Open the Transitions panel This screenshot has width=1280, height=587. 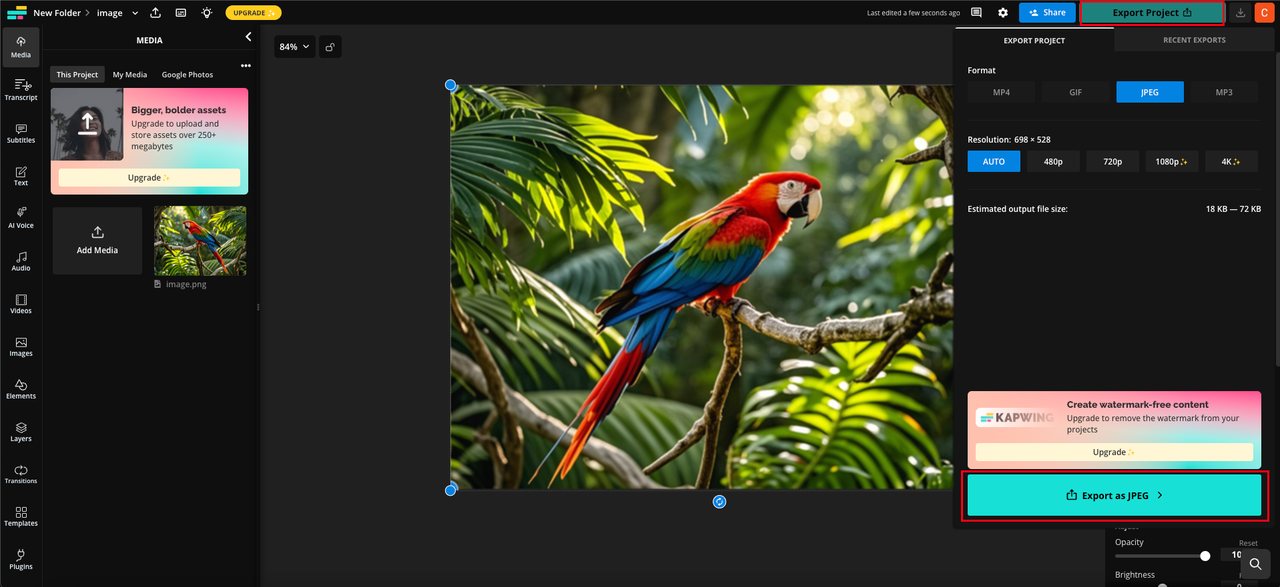click(21, 474)
